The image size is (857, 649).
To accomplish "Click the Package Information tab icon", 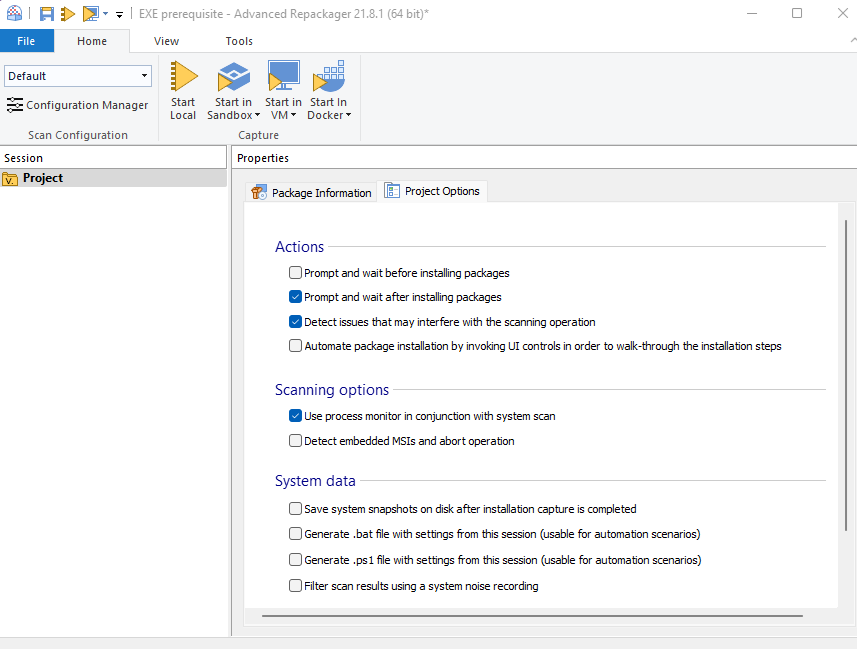I will coord(259,192).
